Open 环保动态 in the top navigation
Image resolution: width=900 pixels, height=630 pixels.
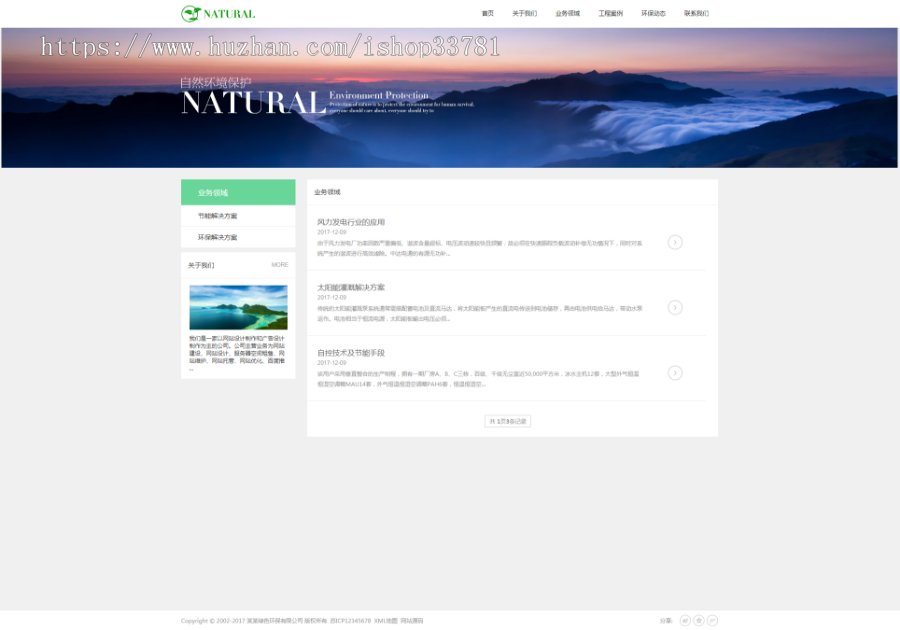[x=653, y=13]
